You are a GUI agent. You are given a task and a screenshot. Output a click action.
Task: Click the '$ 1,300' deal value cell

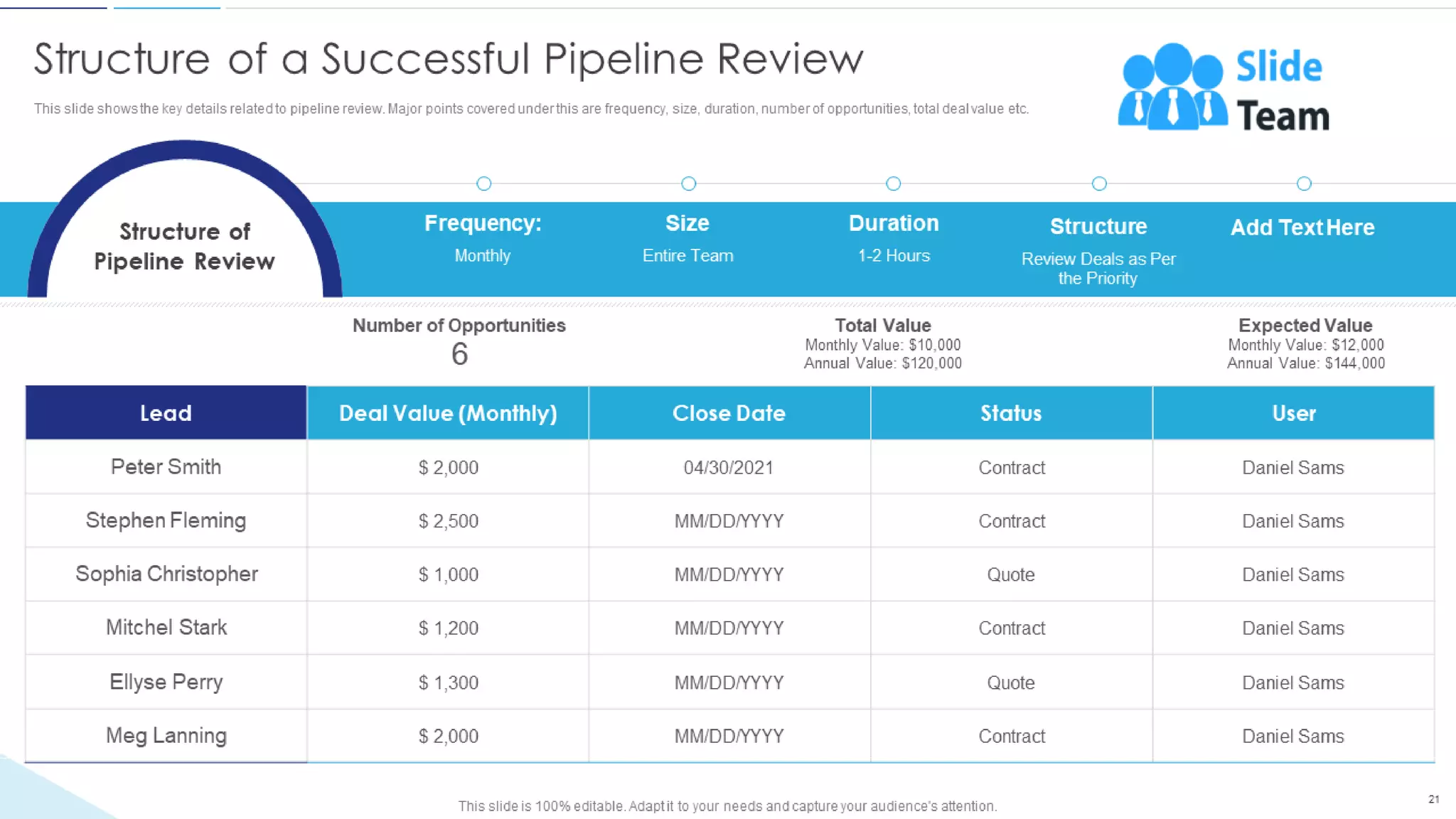(448, 682)
